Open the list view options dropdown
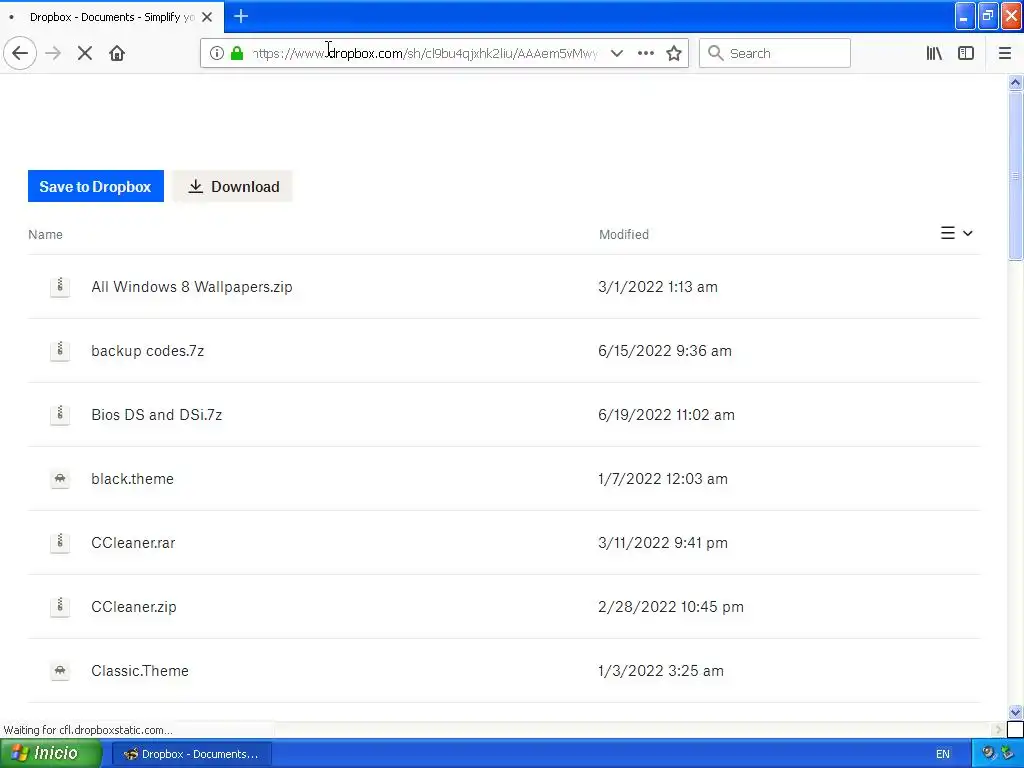 pyautogui.click(x=957, y=233)
